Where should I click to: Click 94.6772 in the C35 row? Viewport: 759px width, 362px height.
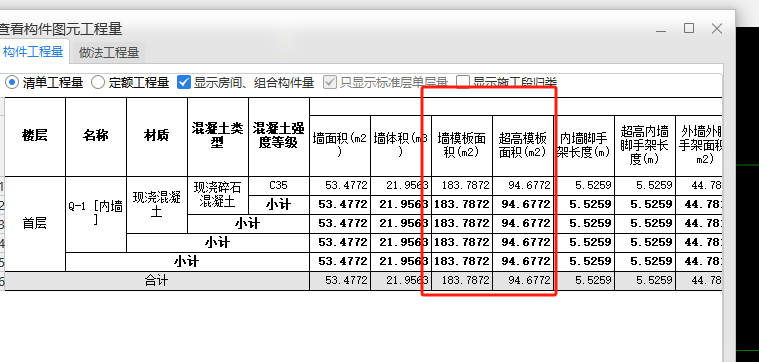pyautogui.click(x=523, y=185)
